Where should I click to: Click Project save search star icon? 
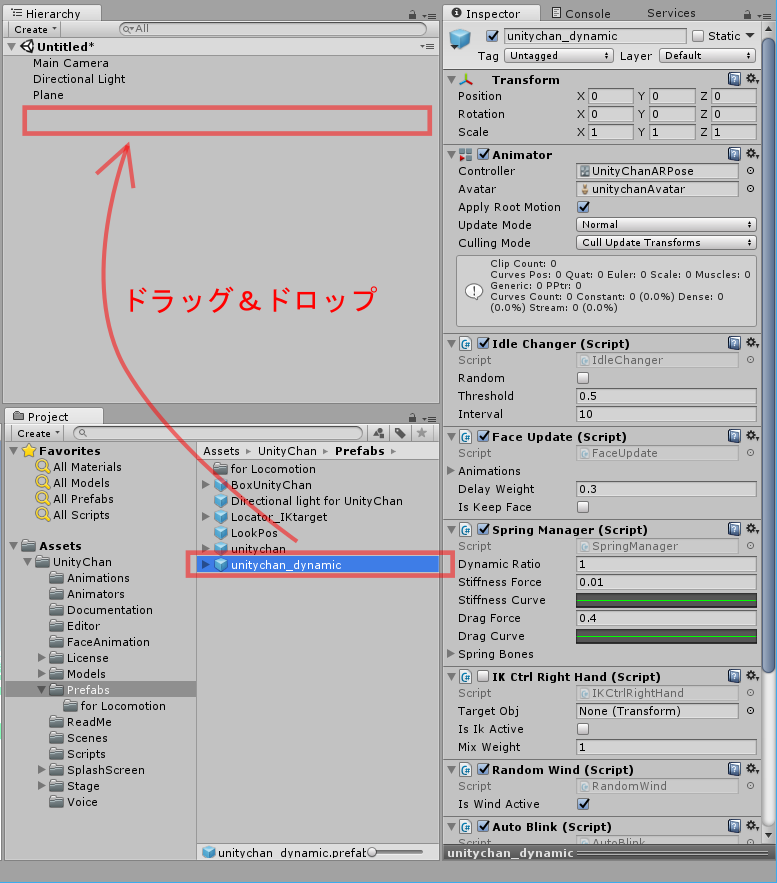point(421,433)
